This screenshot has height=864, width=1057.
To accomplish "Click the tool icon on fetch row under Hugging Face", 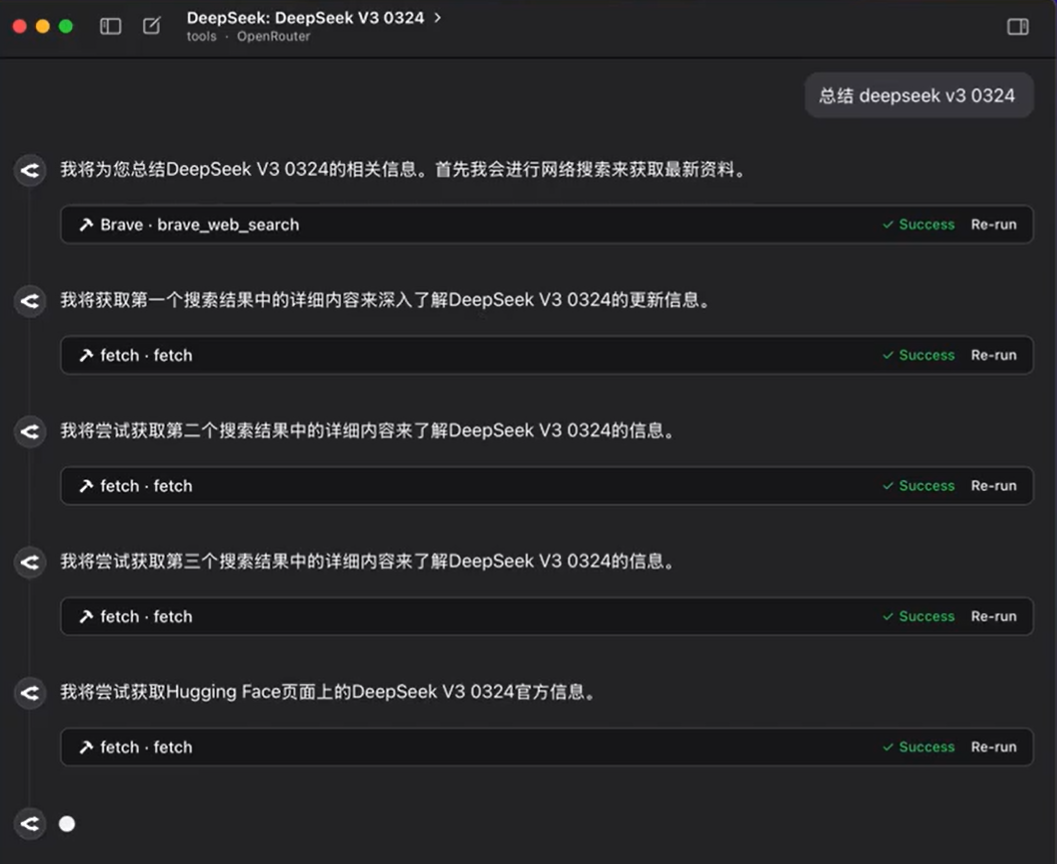I will coord(86,747).
